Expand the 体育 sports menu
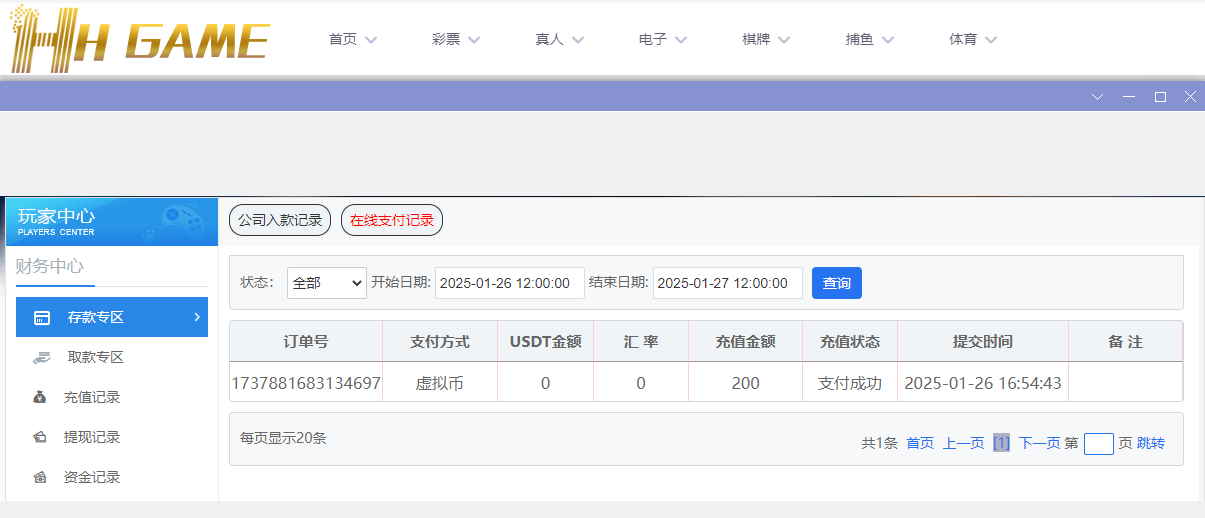 (x=973, y=40)
